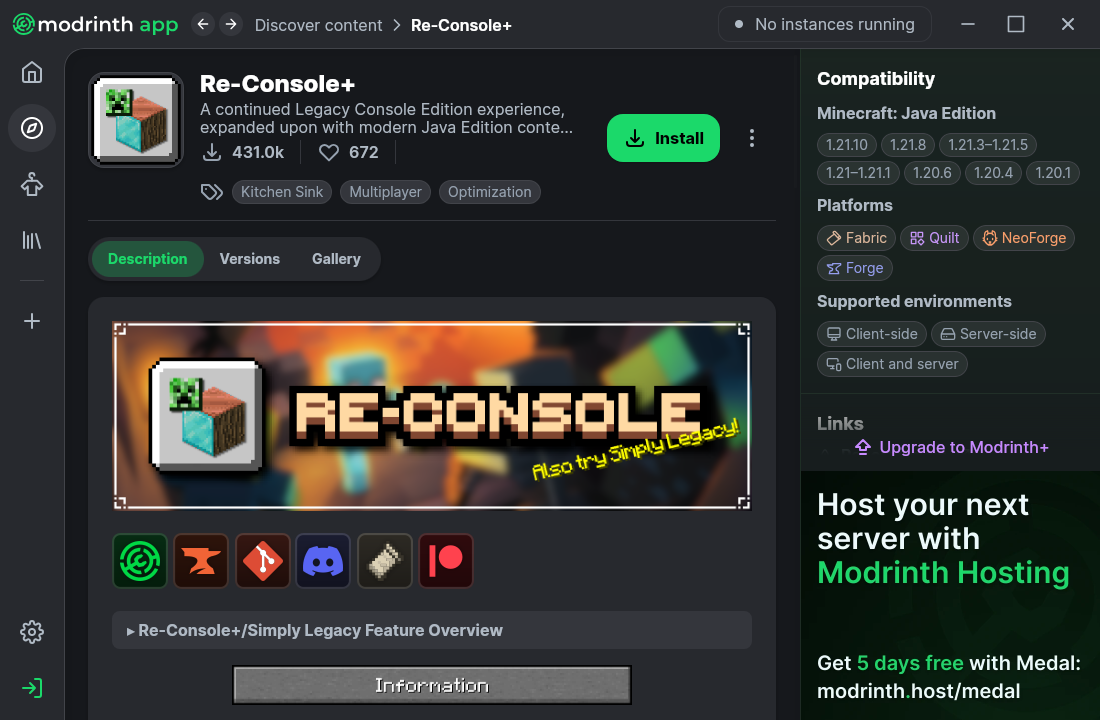Open the Patreon badge link

click(x=446, y=561)
